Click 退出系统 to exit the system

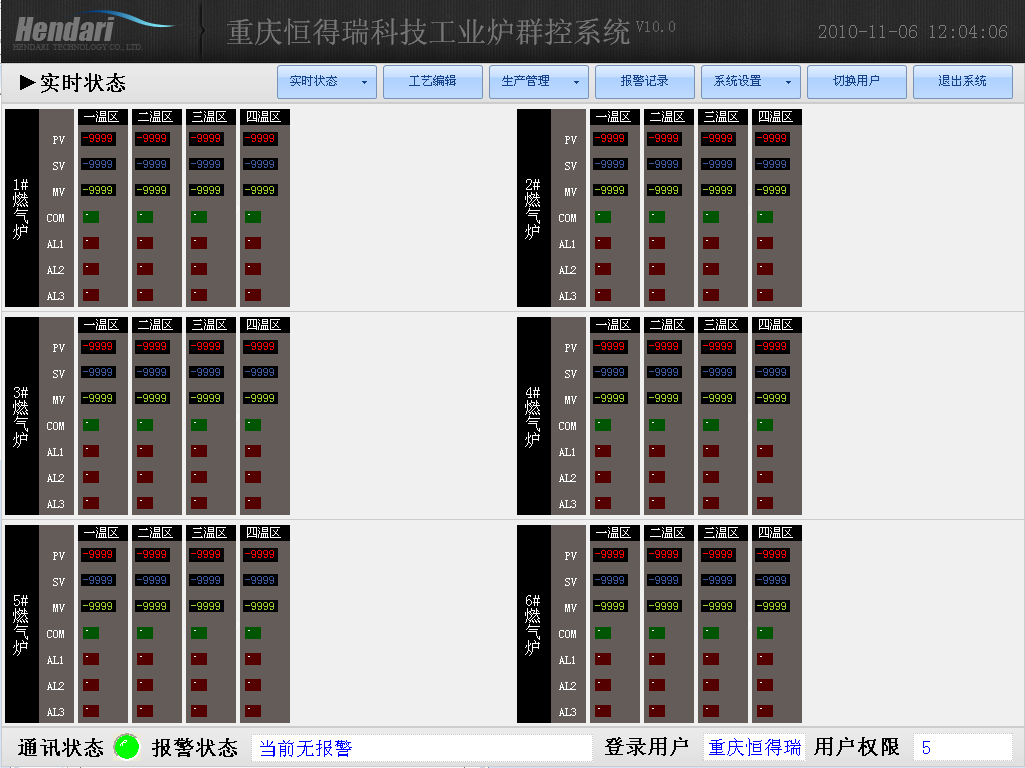coord(962,82)
